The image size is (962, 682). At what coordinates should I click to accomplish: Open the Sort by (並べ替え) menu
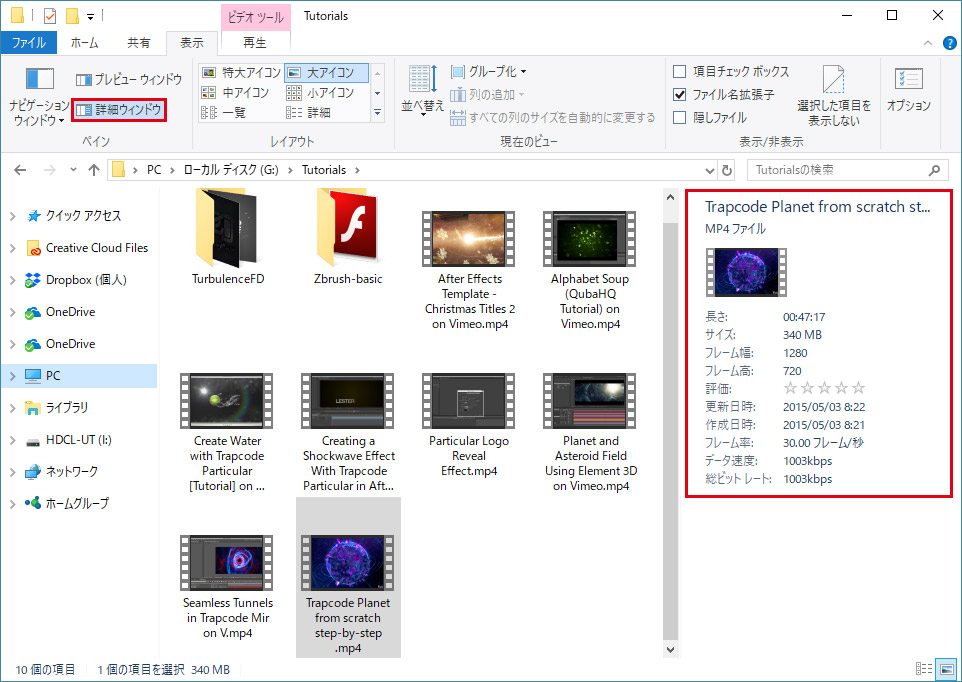pyautogui.click(x=422, y=91)
